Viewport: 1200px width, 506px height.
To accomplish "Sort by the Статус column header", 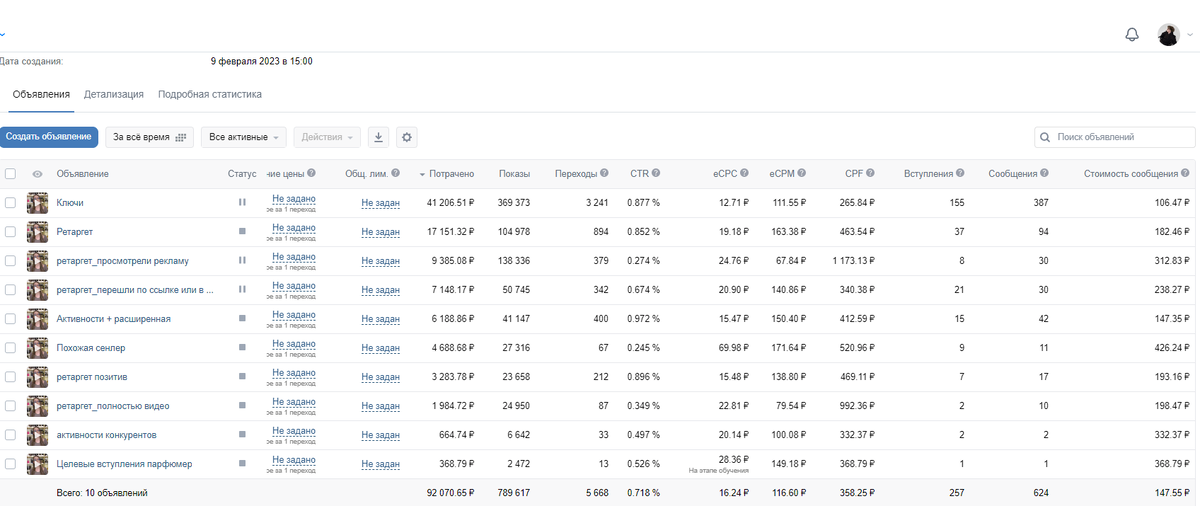I will click(242, 174).
